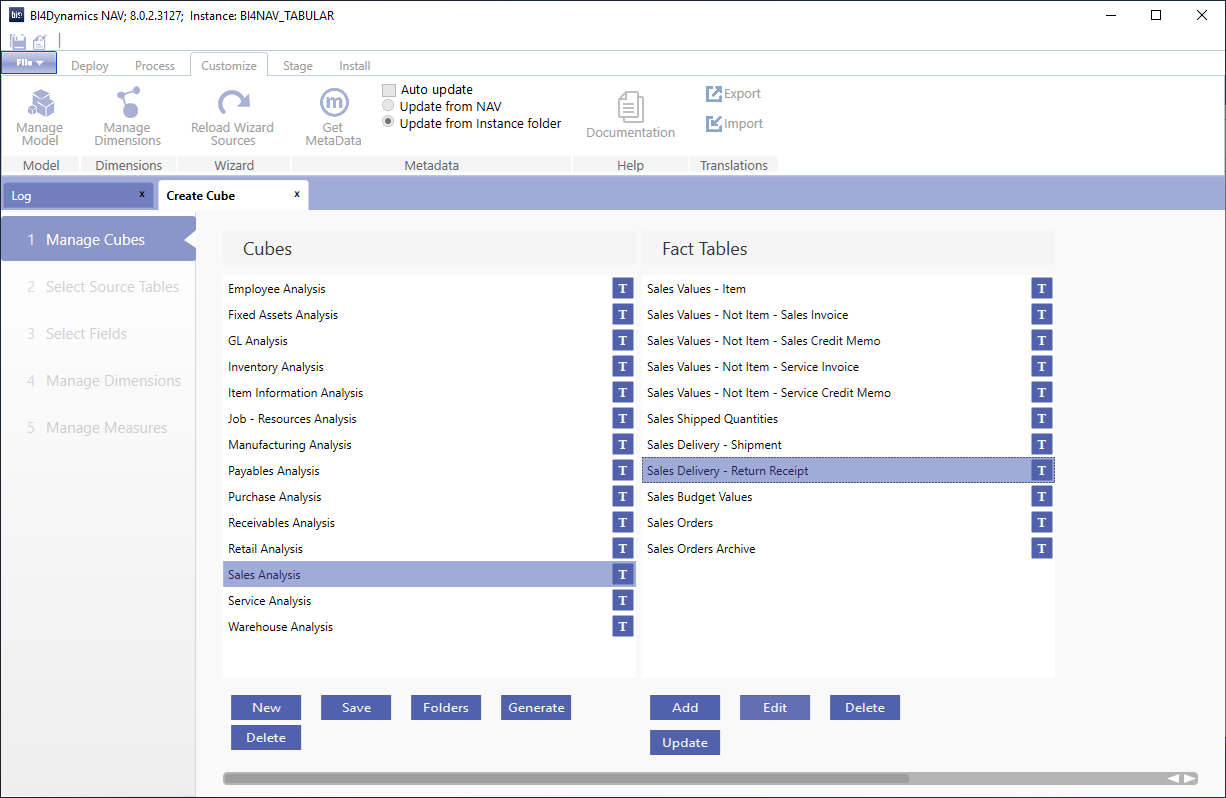Open the Manage Model tool
1226x798 pixels.
point(40,117)
